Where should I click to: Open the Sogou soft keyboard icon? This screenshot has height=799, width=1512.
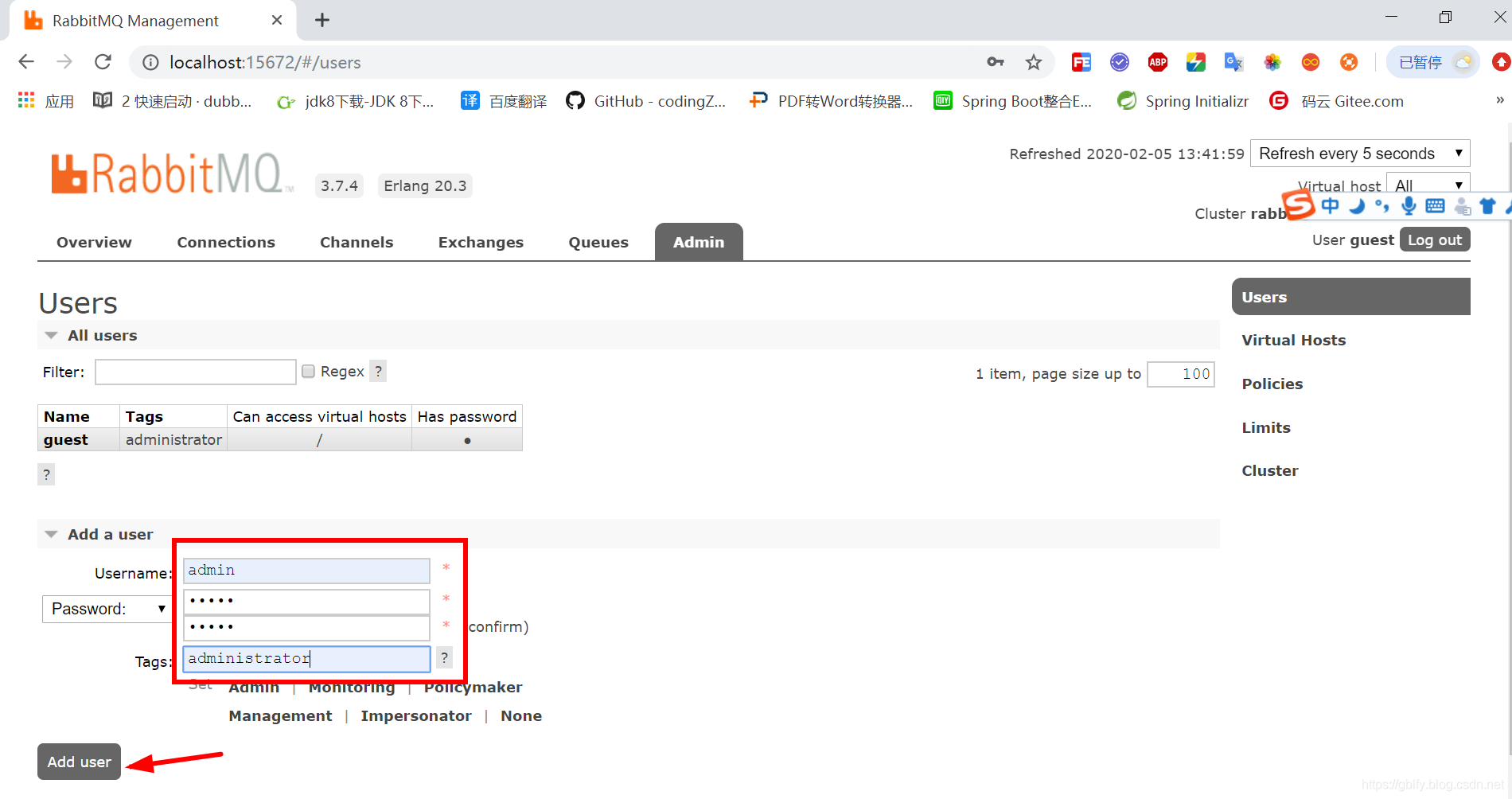pos(1435,206)
